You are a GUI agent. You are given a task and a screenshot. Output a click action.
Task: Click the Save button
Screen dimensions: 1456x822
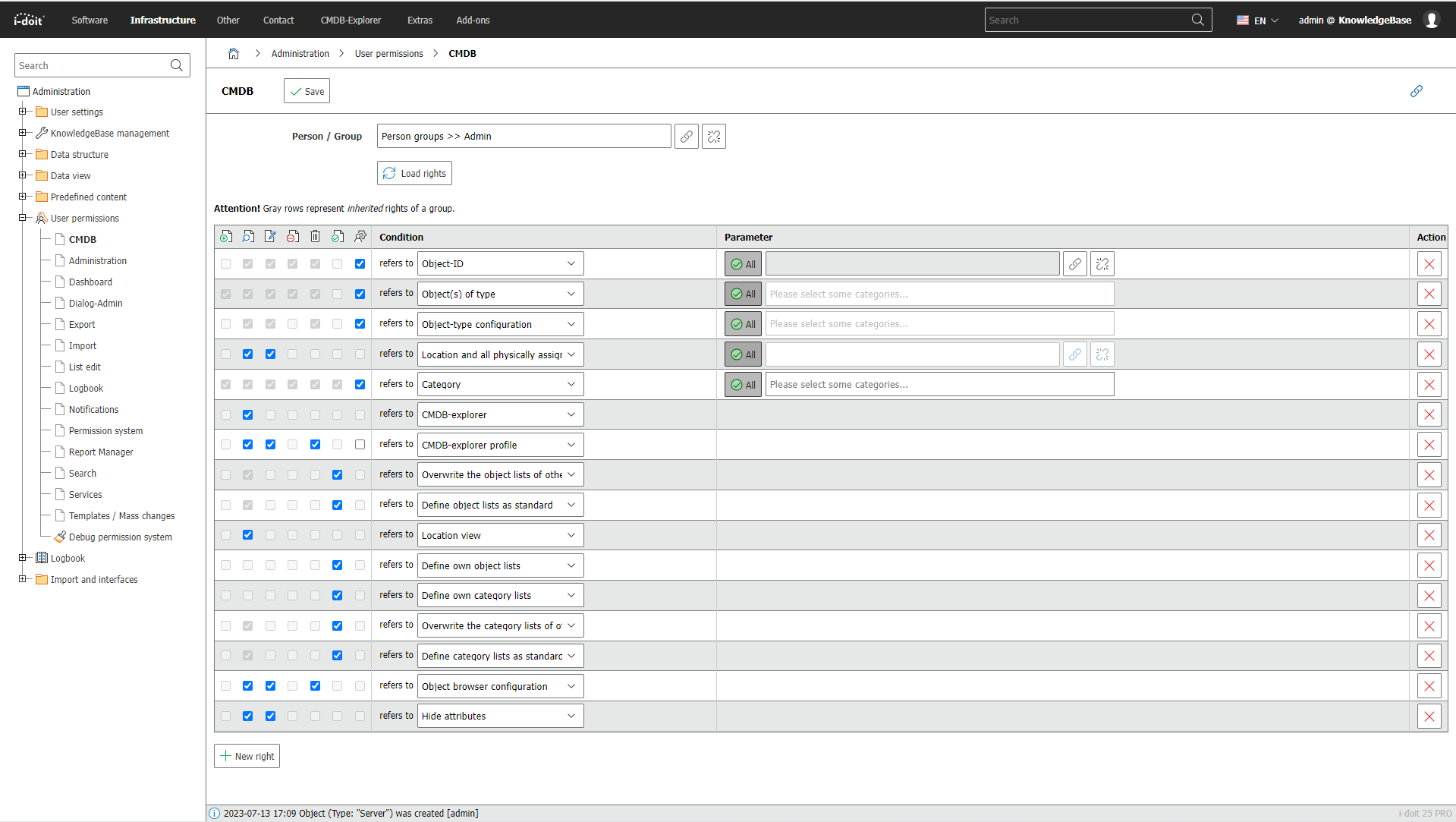[x=307, y=91]
